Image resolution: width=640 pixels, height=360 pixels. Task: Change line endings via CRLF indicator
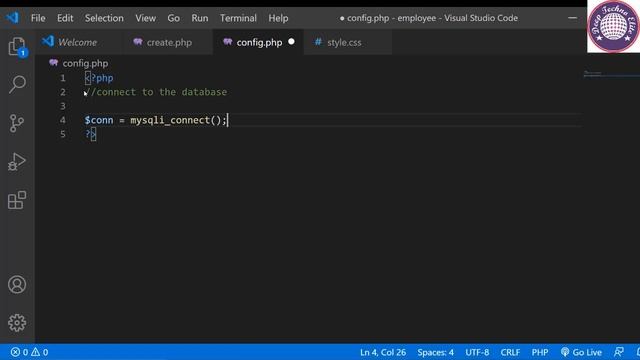tap(510, 352)
